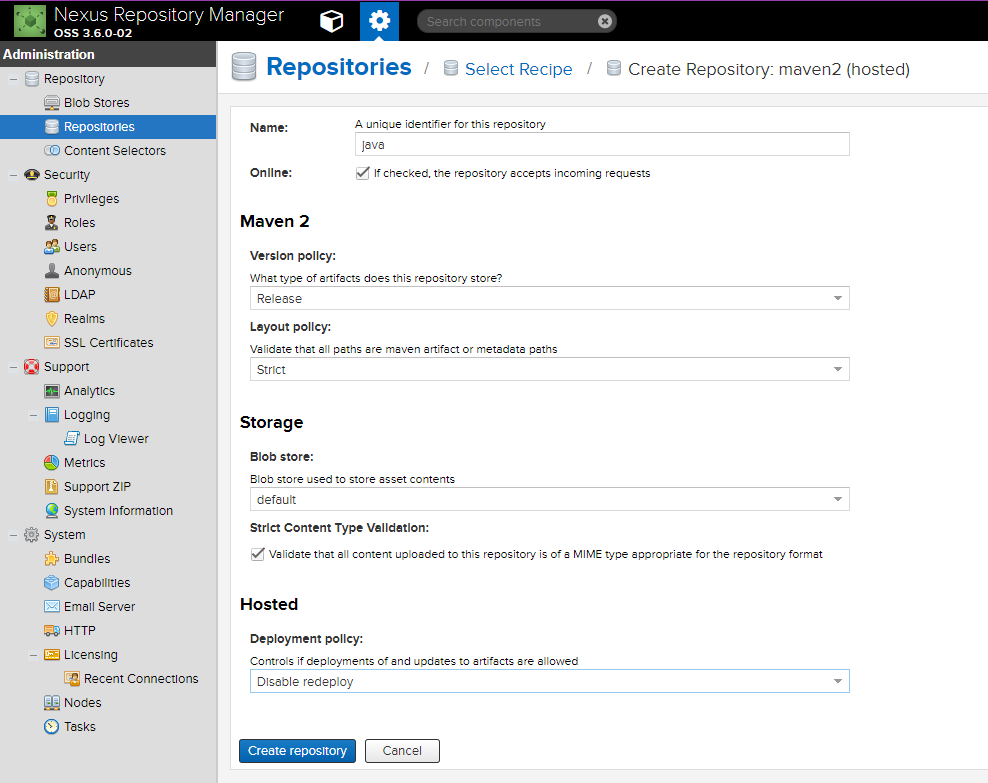The height and width of the screenshot is (783, 988).
Task: Collapse the Logging tree node
Action: [x=33, y=414]
